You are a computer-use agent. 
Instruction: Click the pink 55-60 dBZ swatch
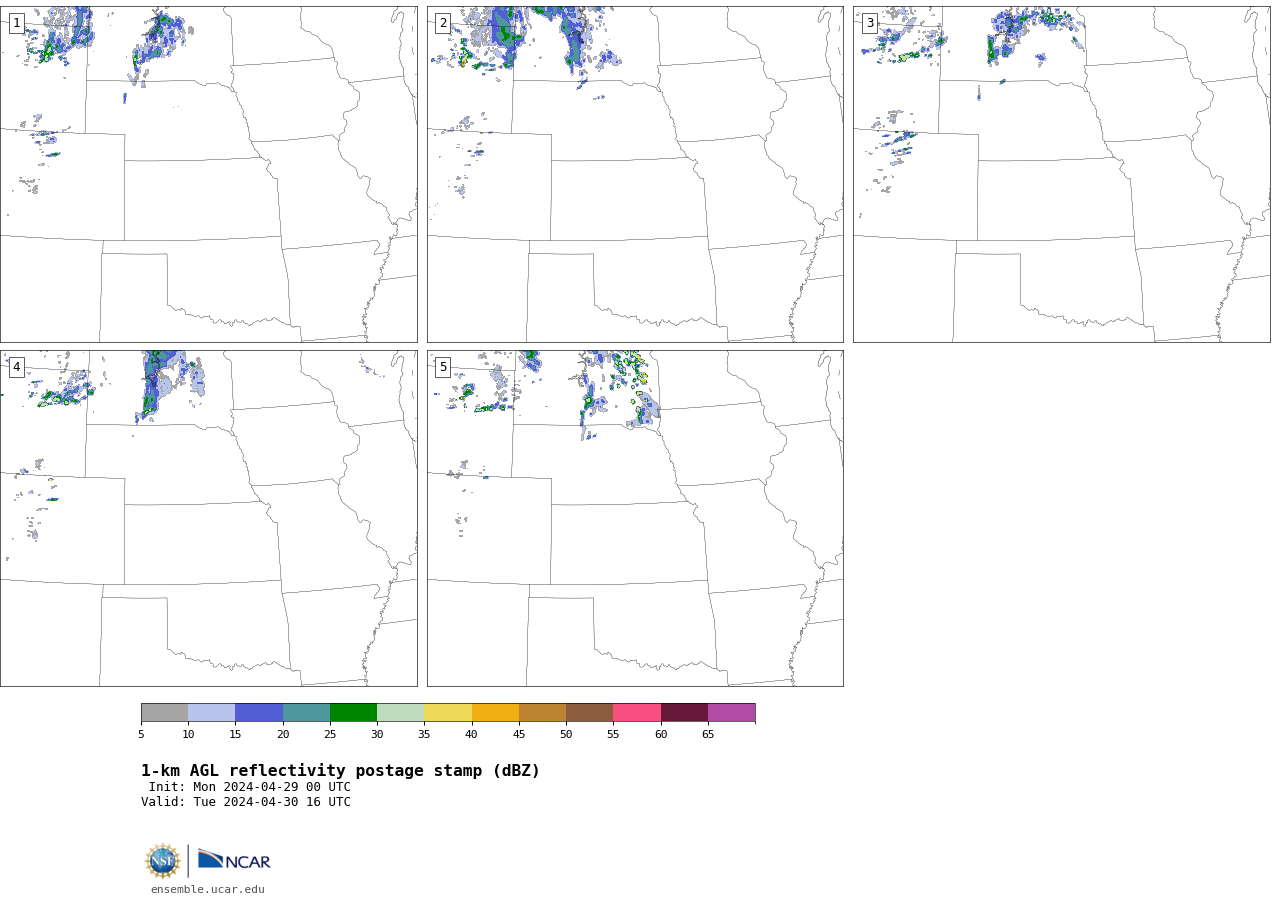[x=637, y=713]
